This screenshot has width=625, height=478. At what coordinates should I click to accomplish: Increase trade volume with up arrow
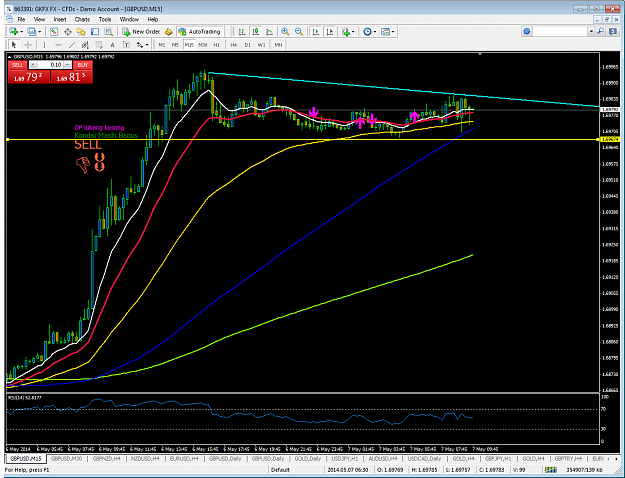(67, 65)
